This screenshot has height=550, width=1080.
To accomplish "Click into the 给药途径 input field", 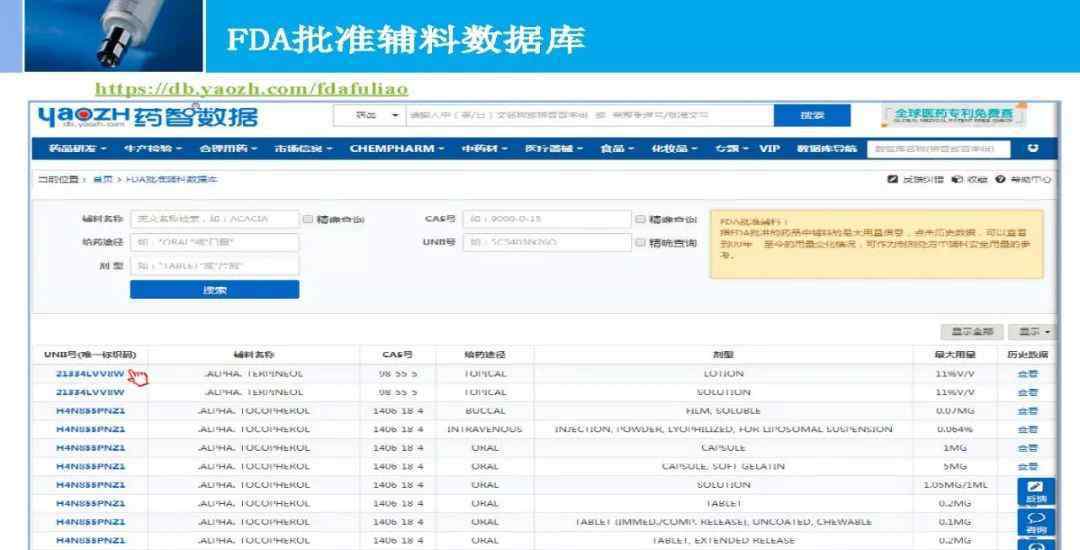I will click(214, 242).
